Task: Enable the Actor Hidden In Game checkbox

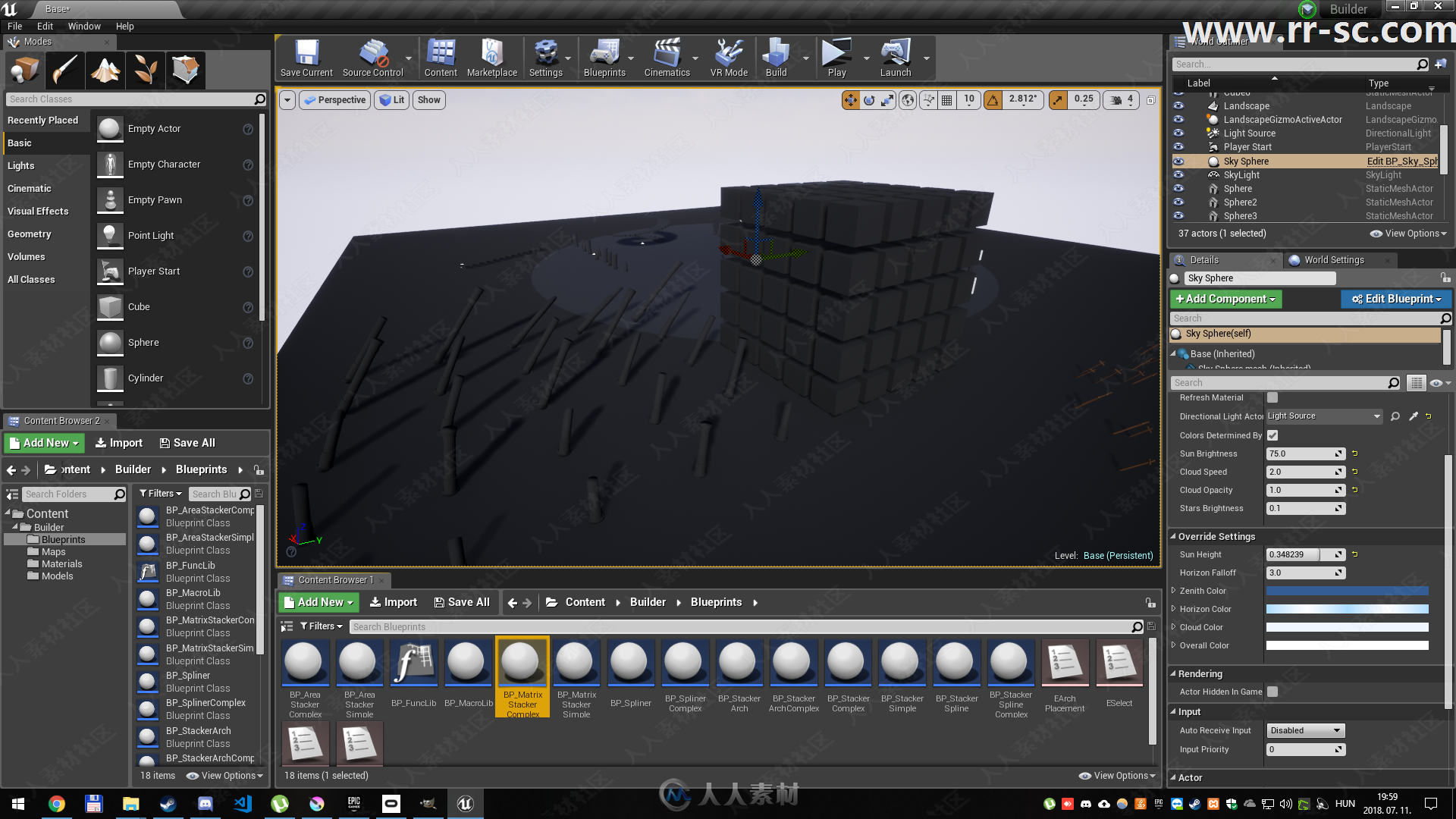Action: click(1272, 692)
